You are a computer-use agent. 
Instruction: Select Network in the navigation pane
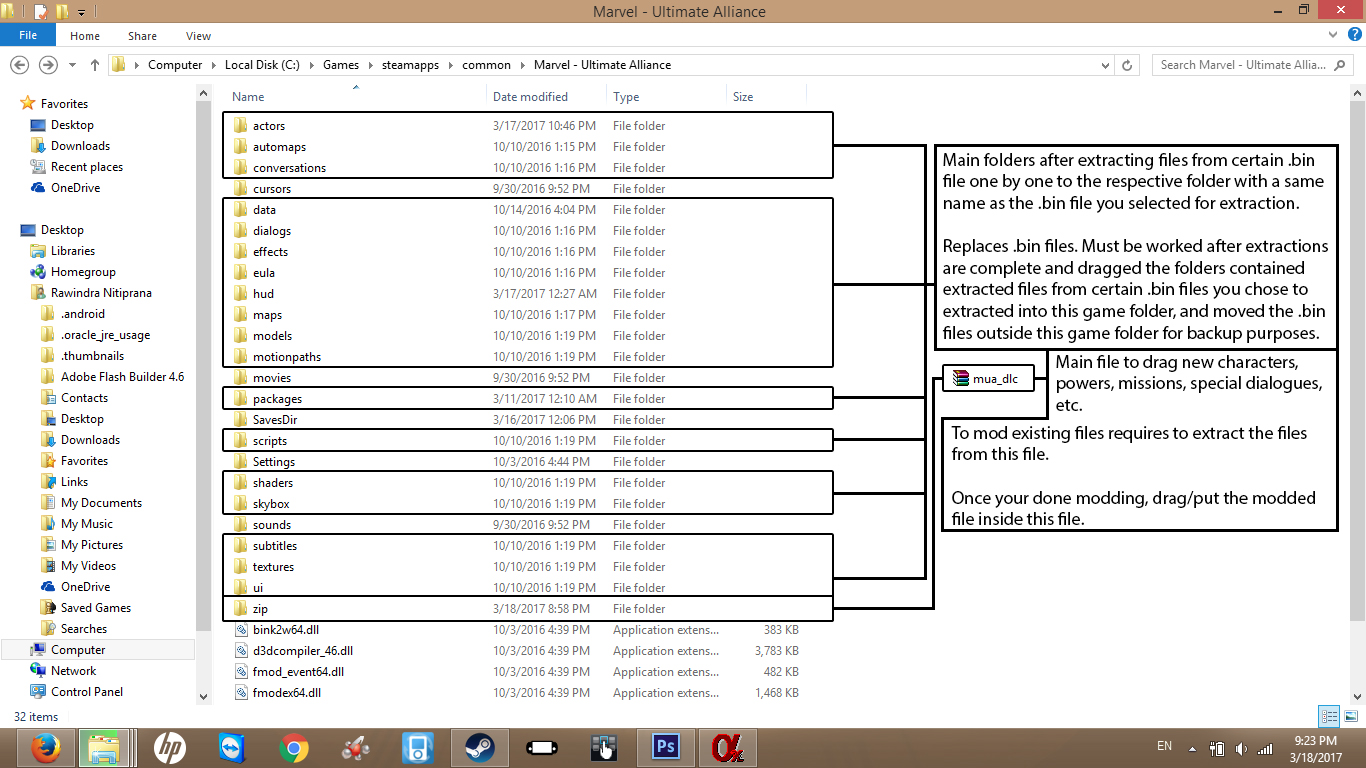click(x=74, y=671)
